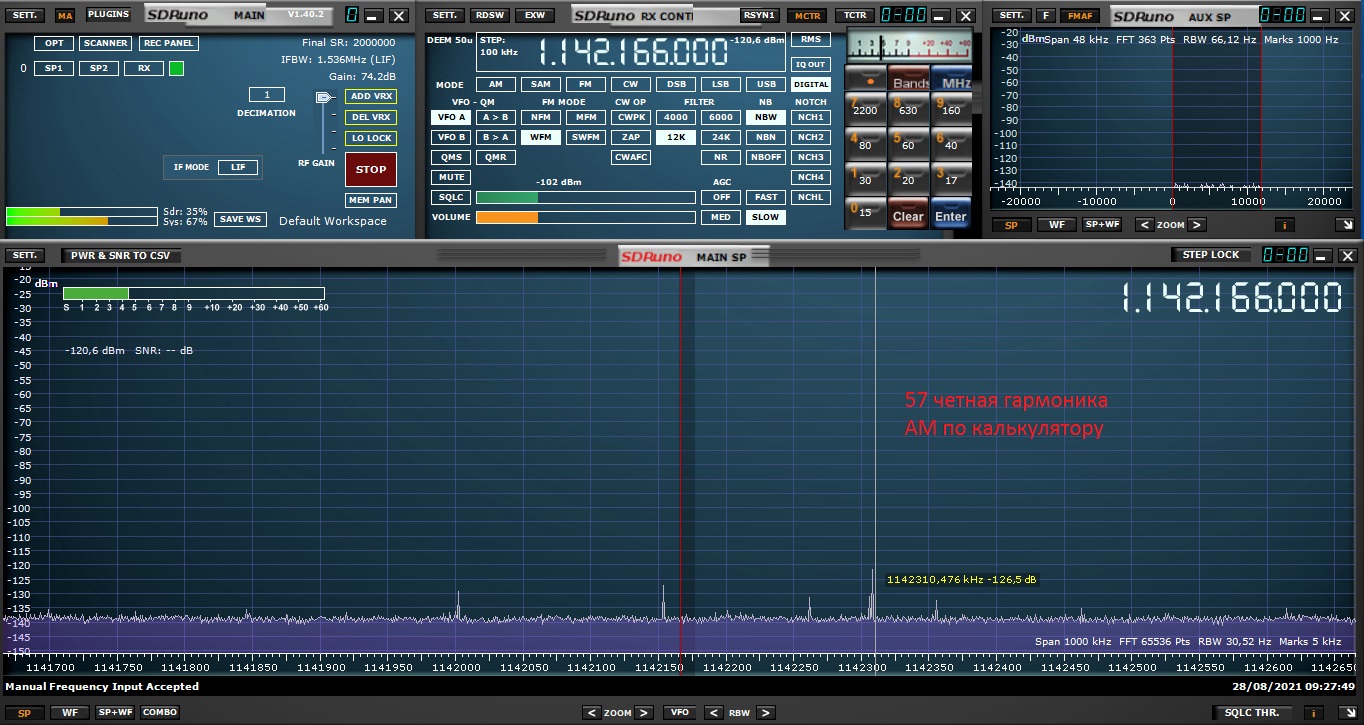Image resolution: width=1364 pixels, height=725 pixels.
Task: Select MFM FM mode
Action: tap(585, 117)
